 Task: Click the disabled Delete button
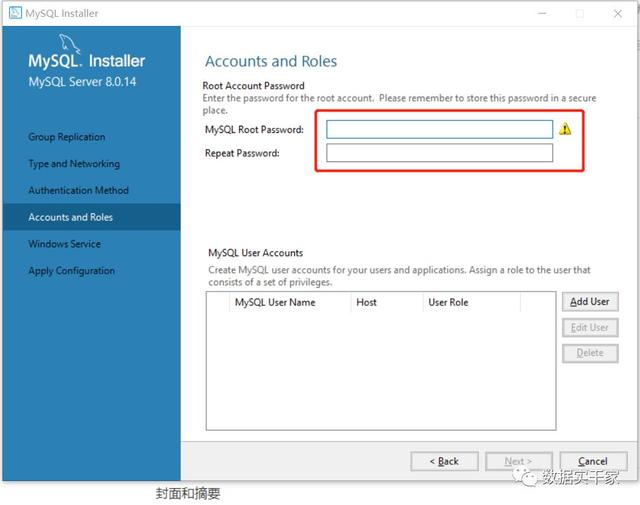pyautogui.click(x=590, y=353)
